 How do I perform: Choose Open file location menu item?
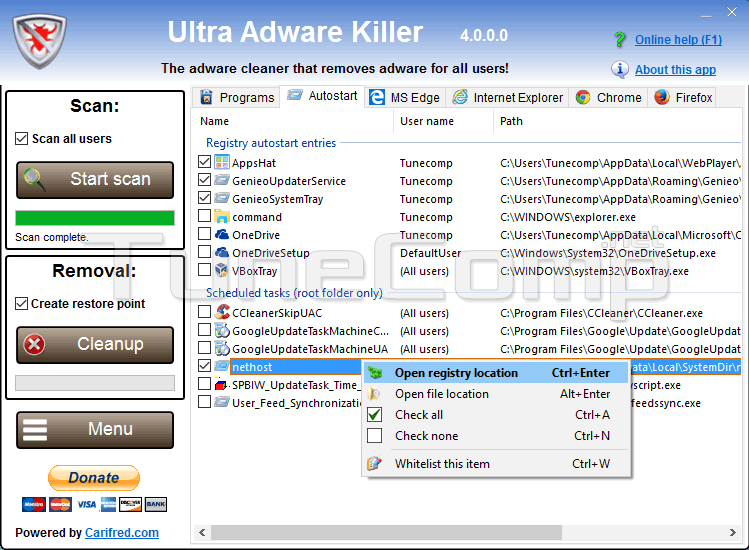(496, 394)
